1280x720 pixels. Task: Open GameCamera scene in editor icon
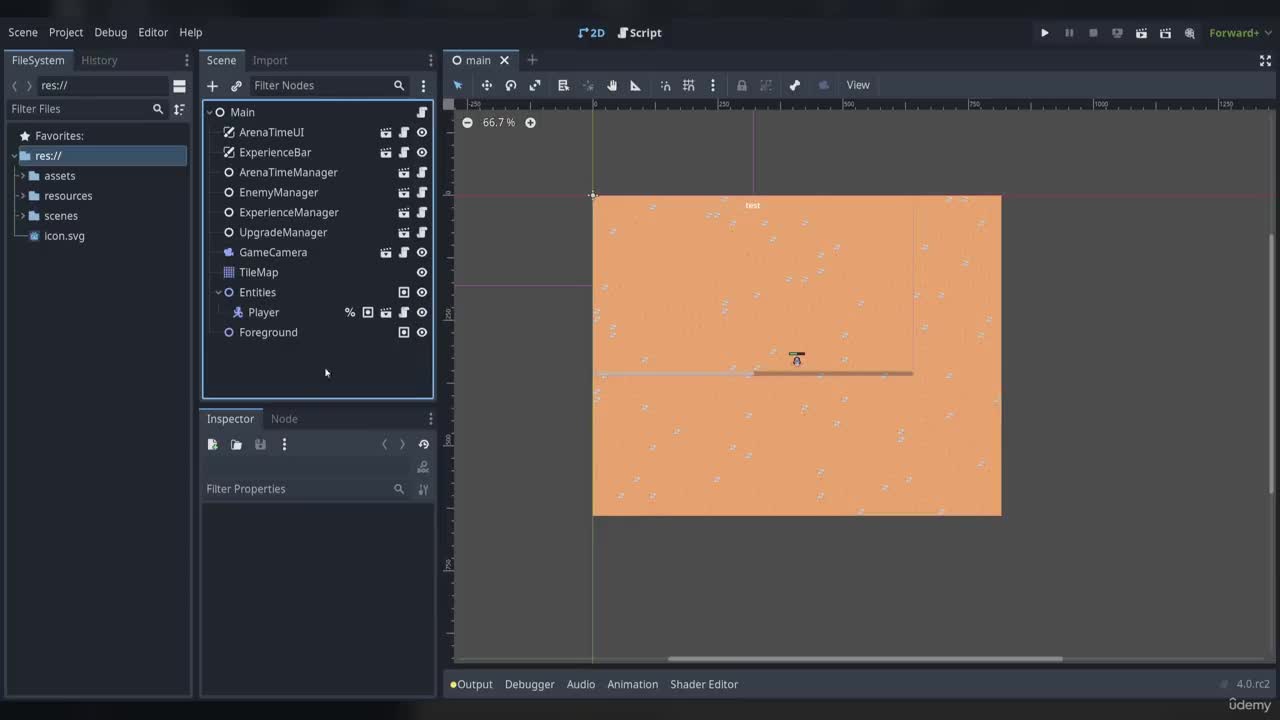(386, 252)
